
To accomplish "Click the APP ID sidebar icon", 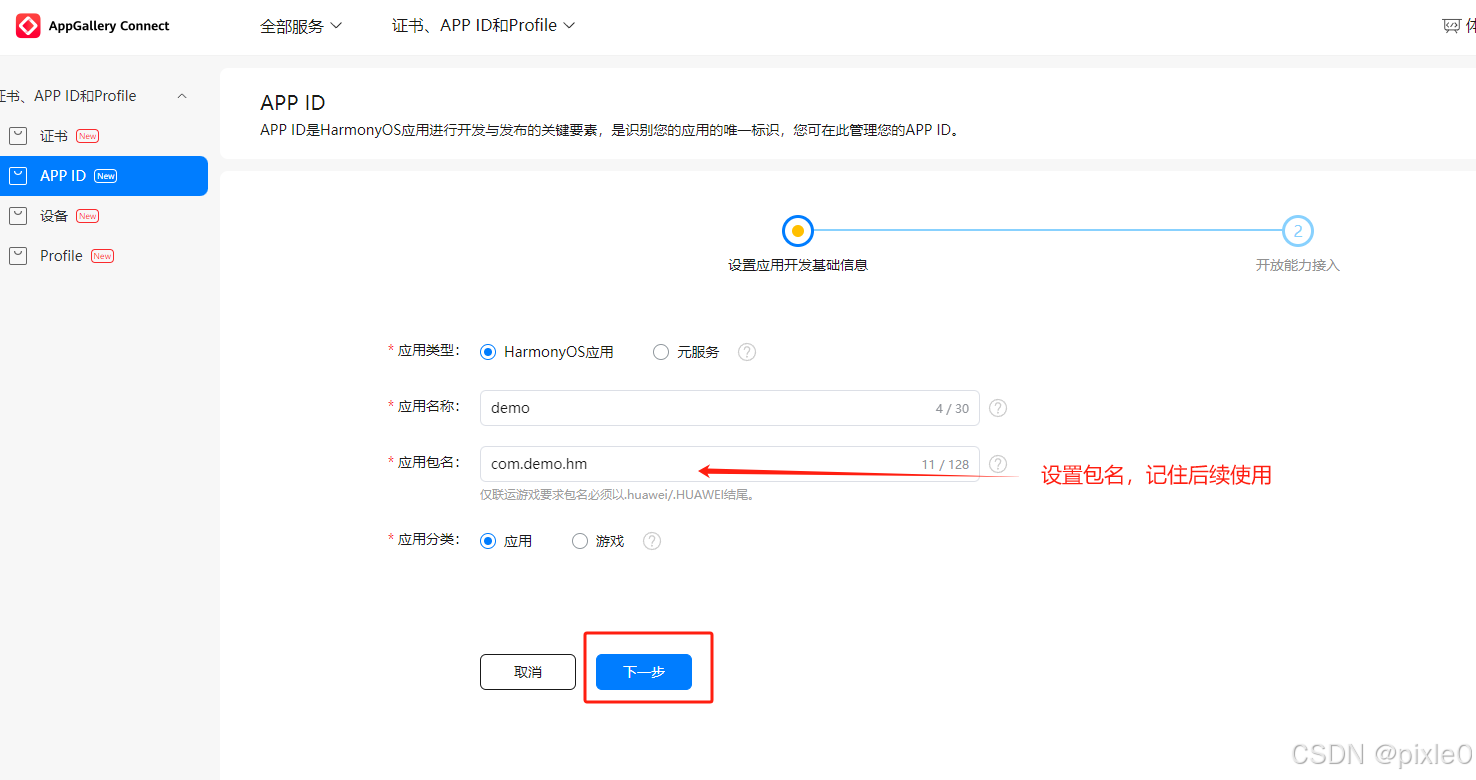I will 18,176.
